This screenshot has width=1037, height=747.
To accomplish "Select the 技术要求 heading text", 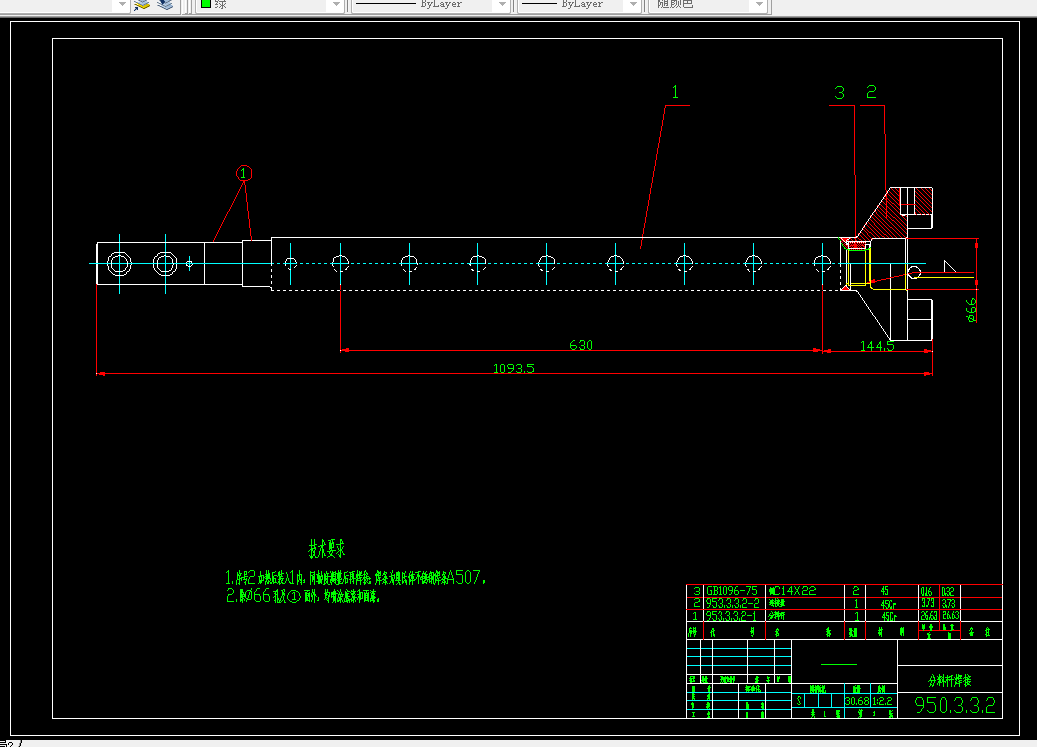I will pyautogui.click(x=327, y=549).
